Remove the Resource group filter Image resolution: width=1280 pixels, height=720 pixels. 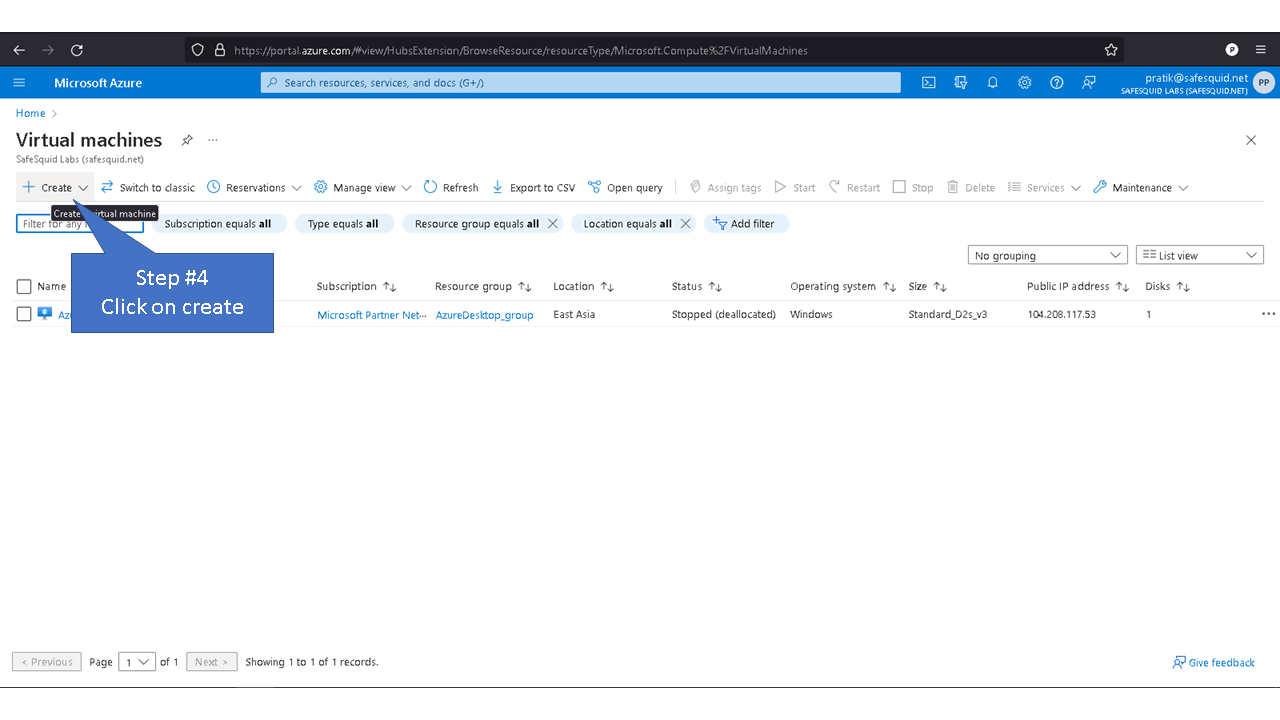553,224
